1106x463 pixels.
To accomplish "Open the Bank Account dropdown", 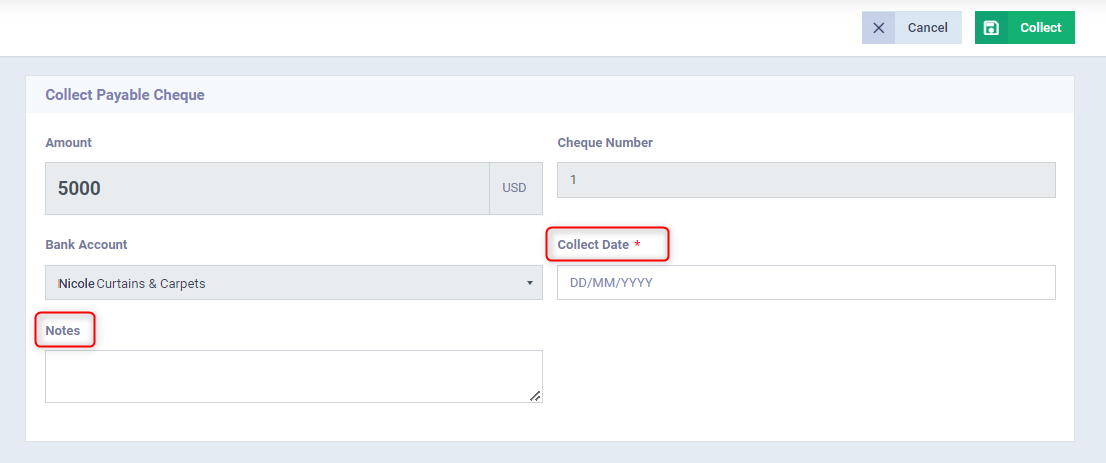I will tap(294, 283).
